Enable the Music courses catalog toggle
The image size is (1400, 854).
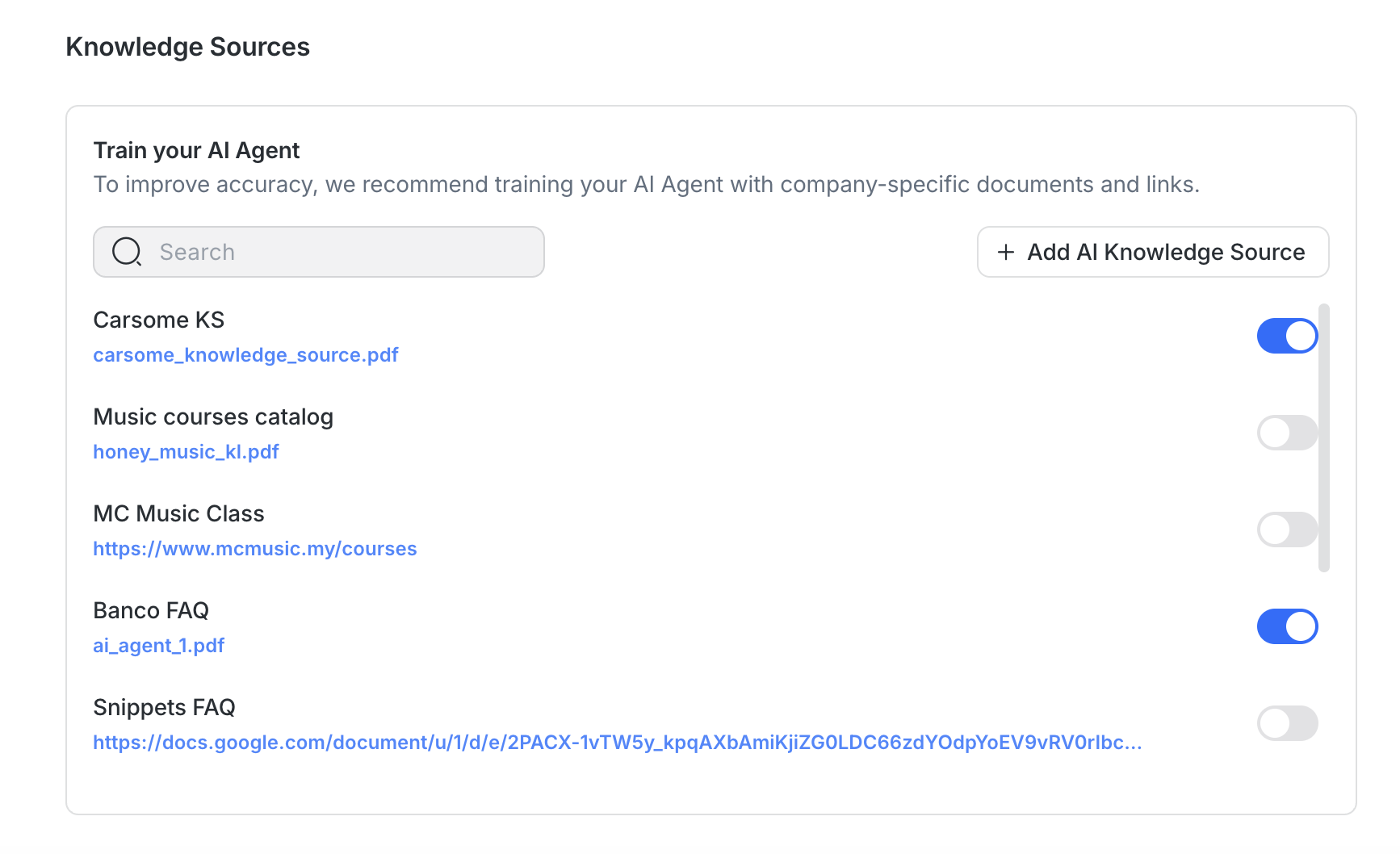[1286, 433]
